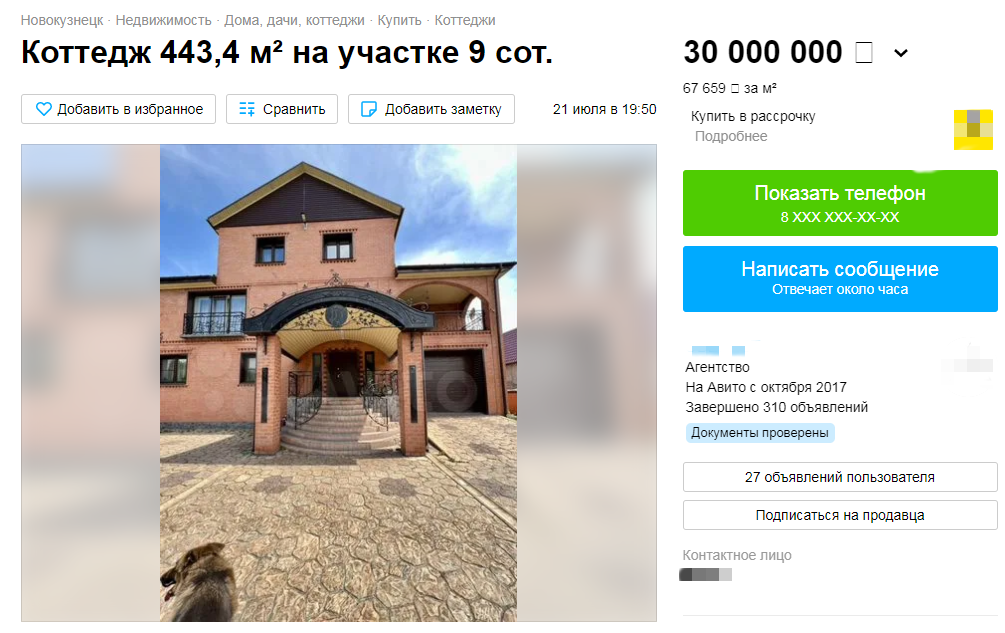Click the compare list icon
Image resolution: width=1005 pixels, height=633 pixels.
(x=247, y=109)
